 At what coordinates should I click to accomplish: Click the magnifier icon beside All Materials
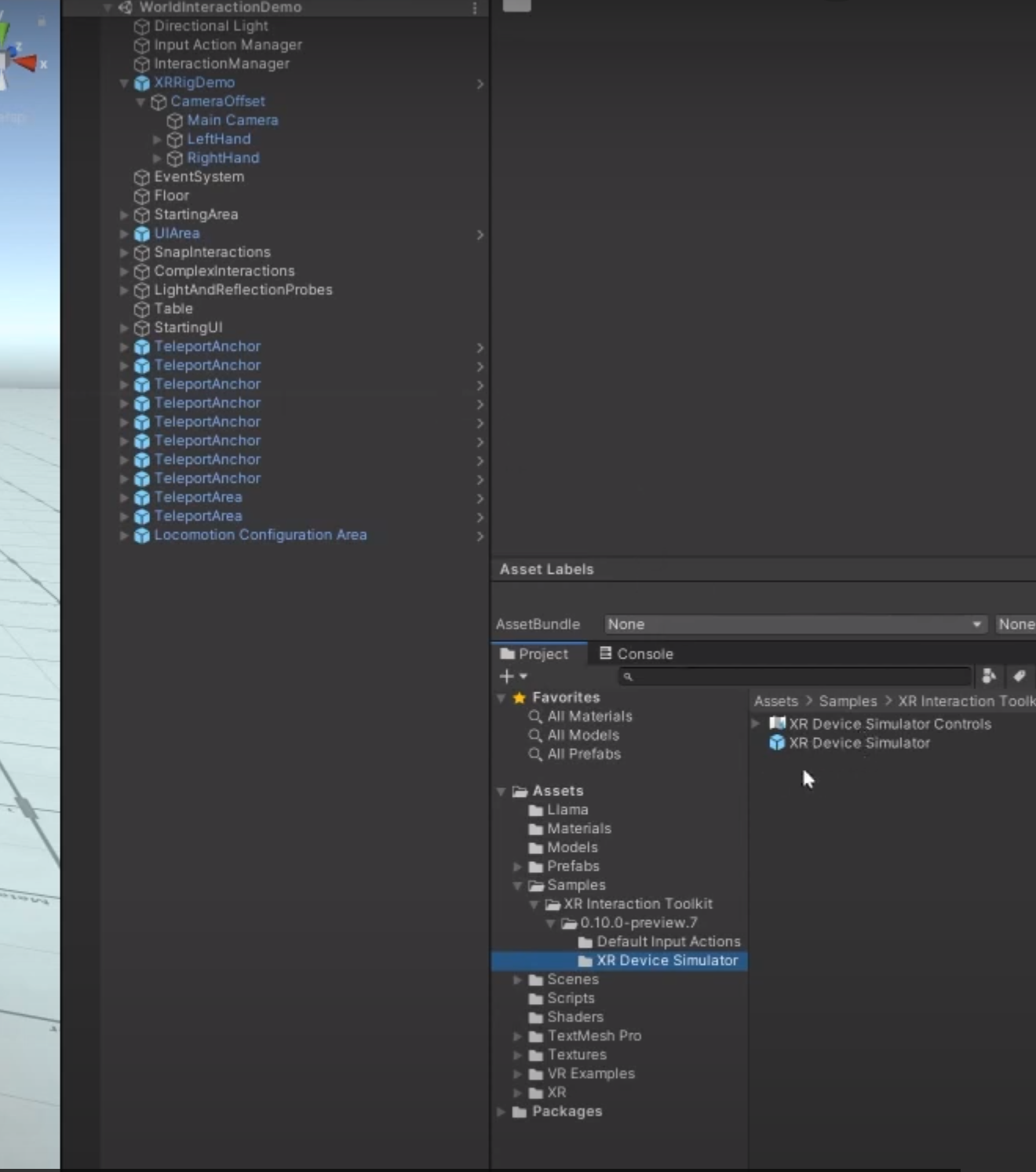[535, 717]
